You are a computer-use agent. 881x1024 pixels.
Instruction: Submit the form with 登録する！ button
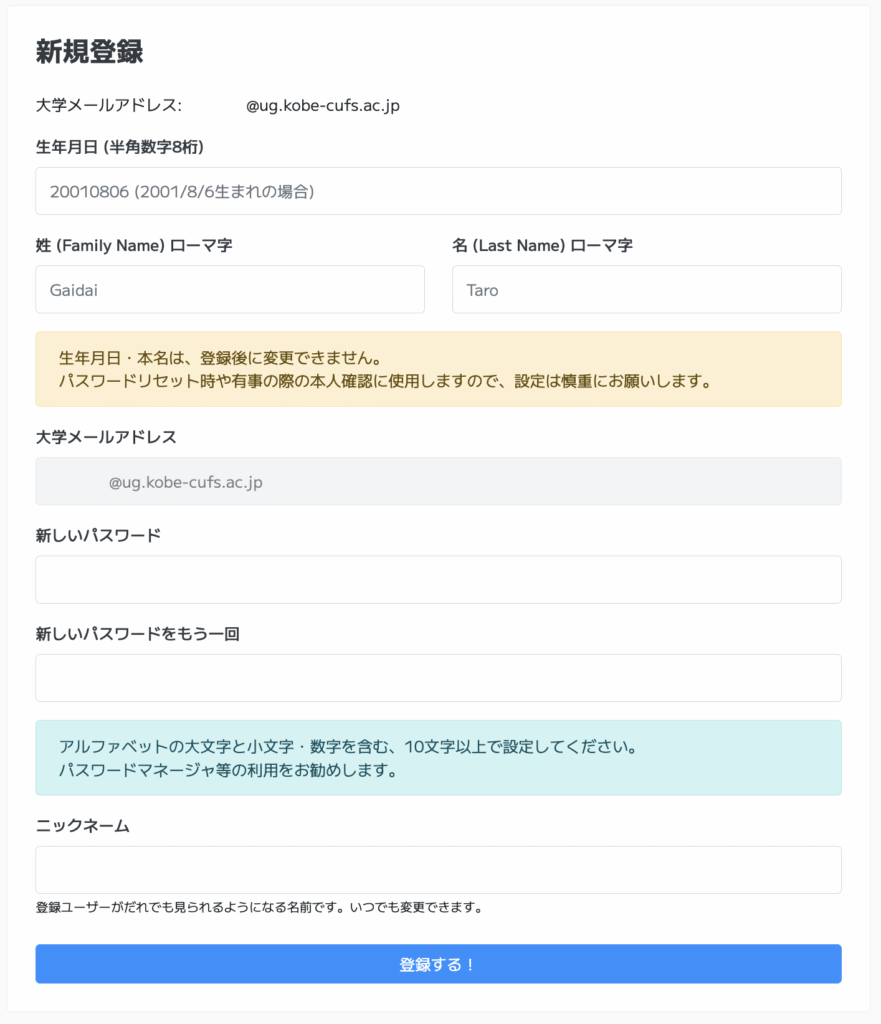point(438,964)
